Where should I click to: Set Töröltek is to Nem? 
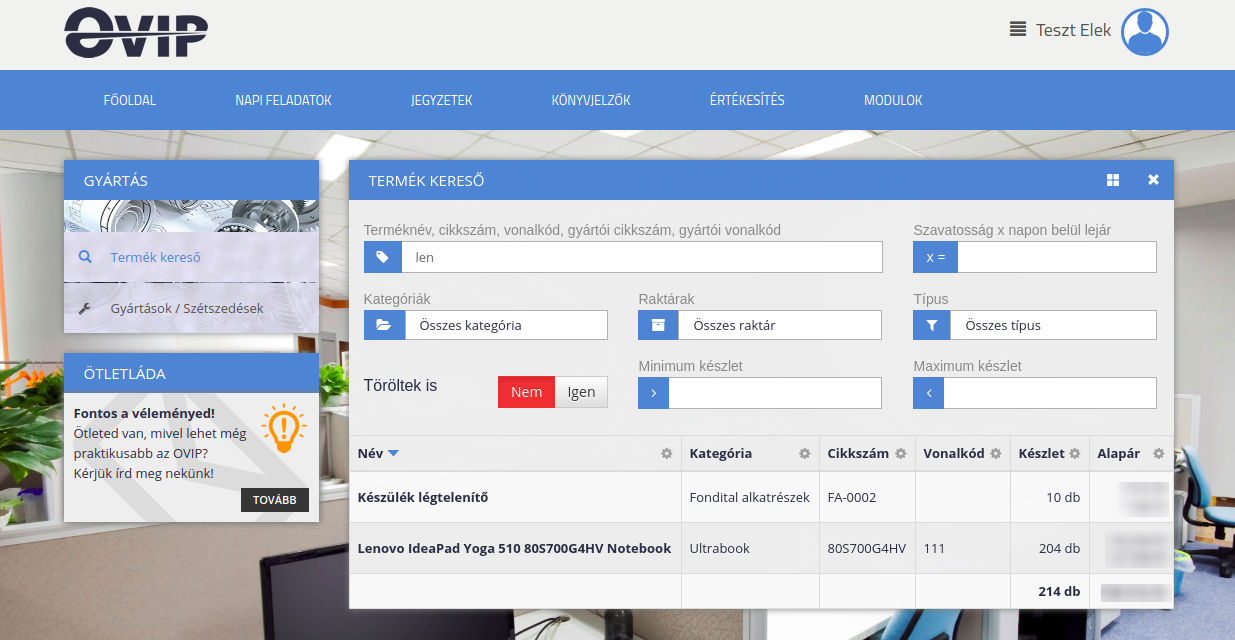[526, 392]
